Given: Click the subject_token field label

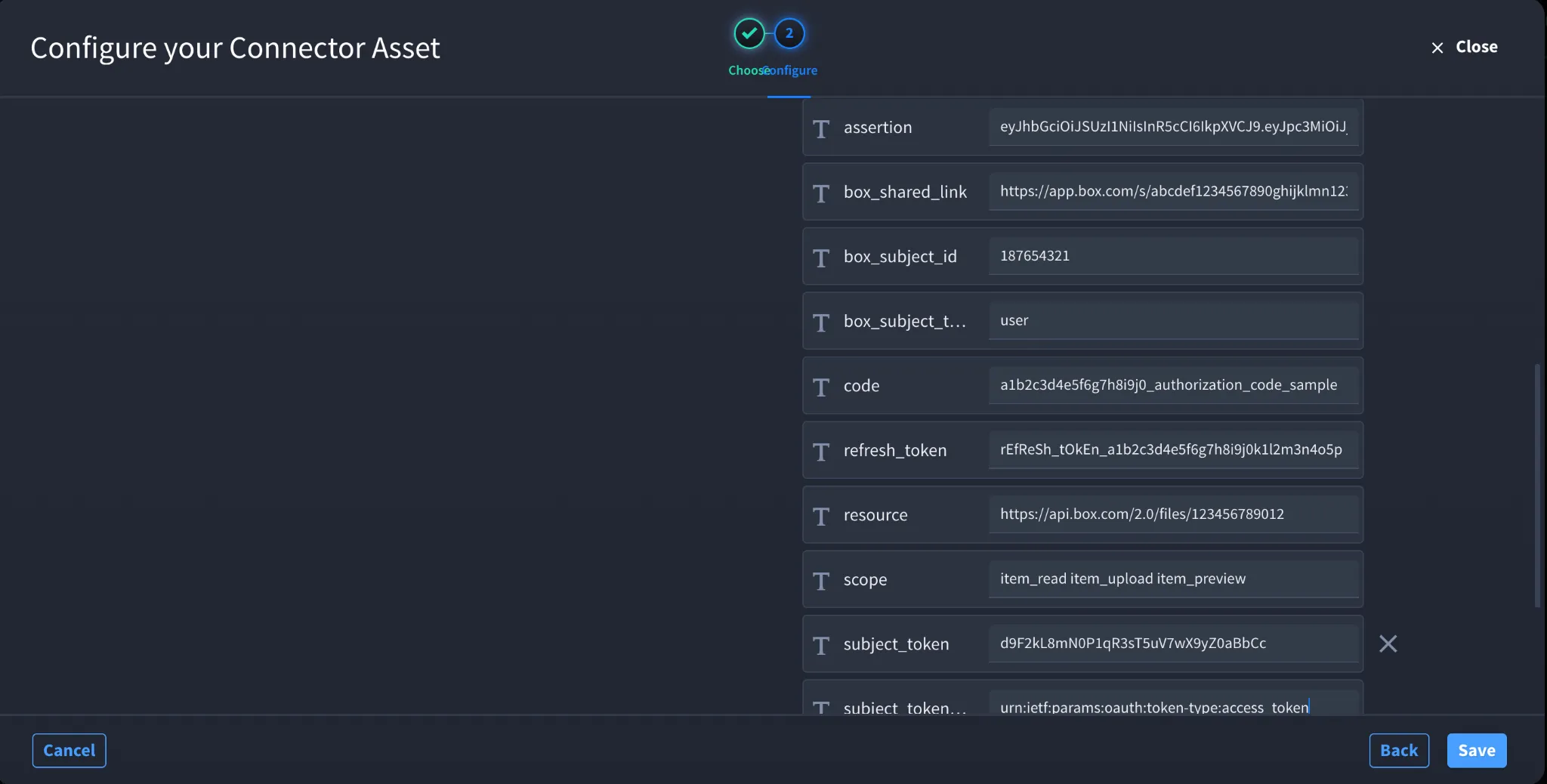Looking at the screenshot, I should click(x=897, y=644).
